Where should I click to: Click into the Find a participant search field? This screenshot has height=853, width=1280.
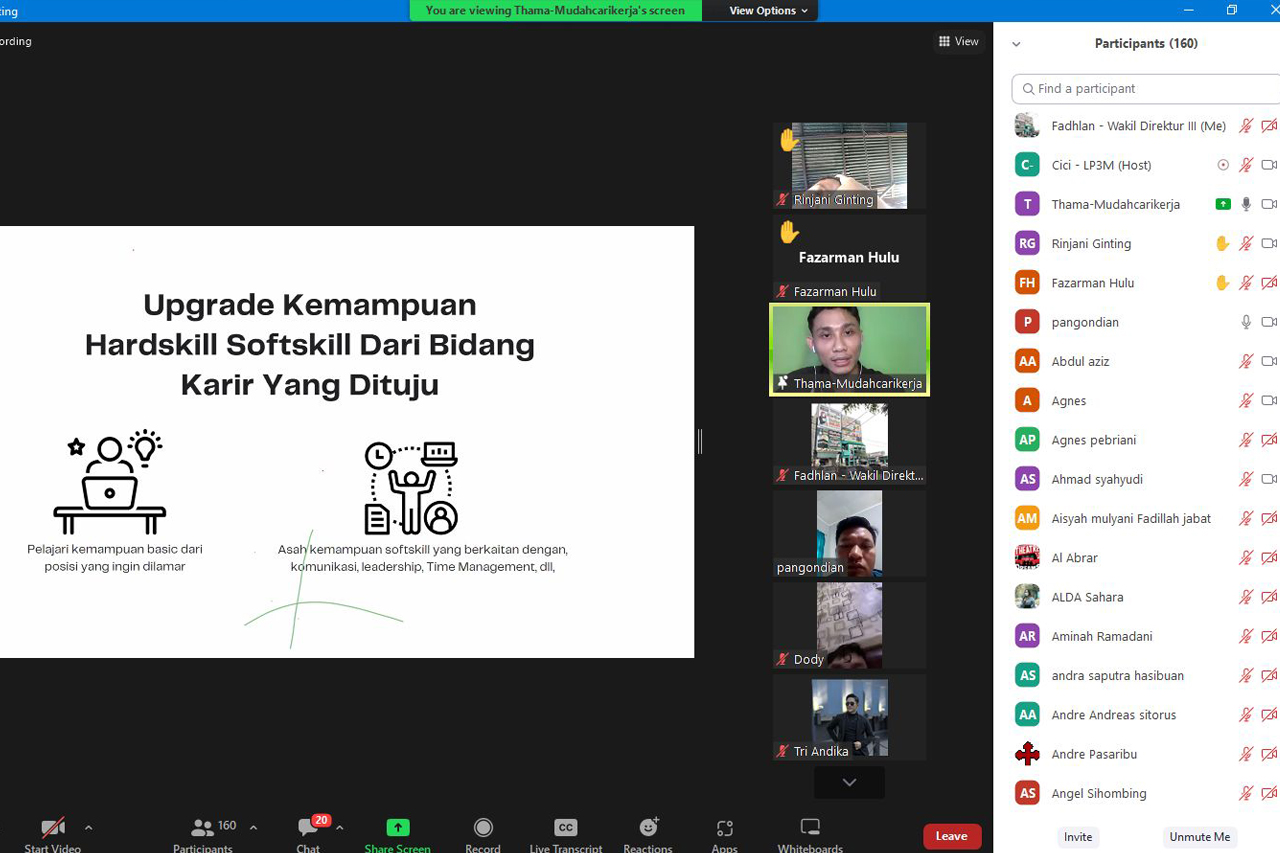pos(1146,89)
